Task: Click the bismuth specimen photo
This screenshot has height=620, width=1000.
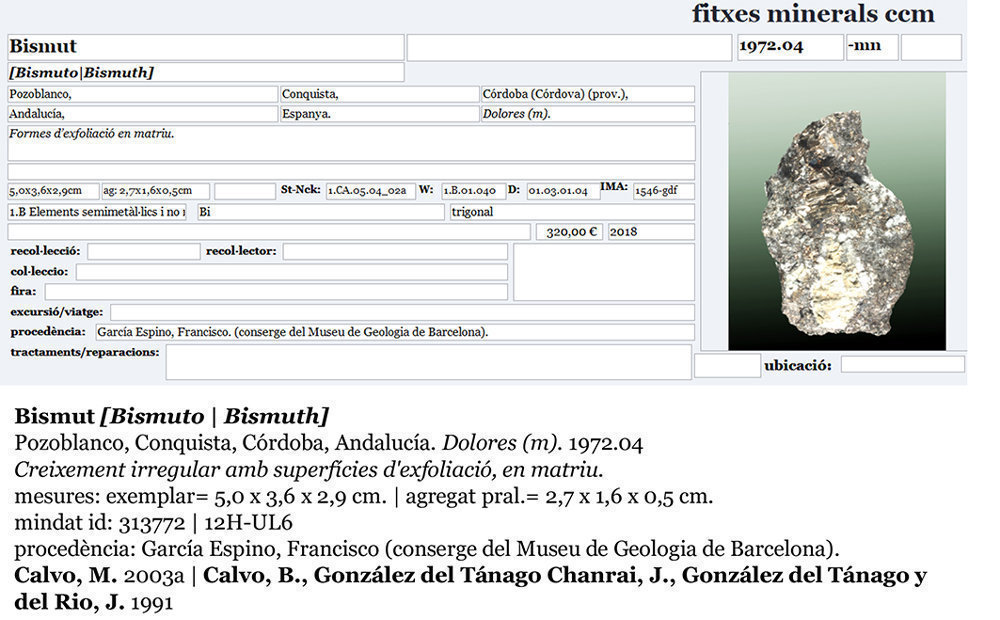Action: 837,211
